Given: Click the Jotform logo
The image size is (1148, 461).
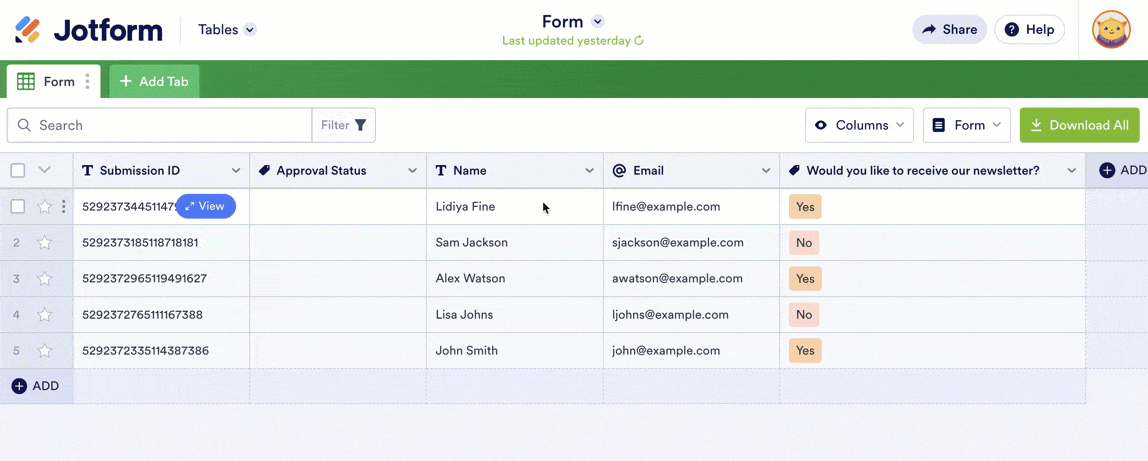Looking at the screenshot, I should (88, 30).
